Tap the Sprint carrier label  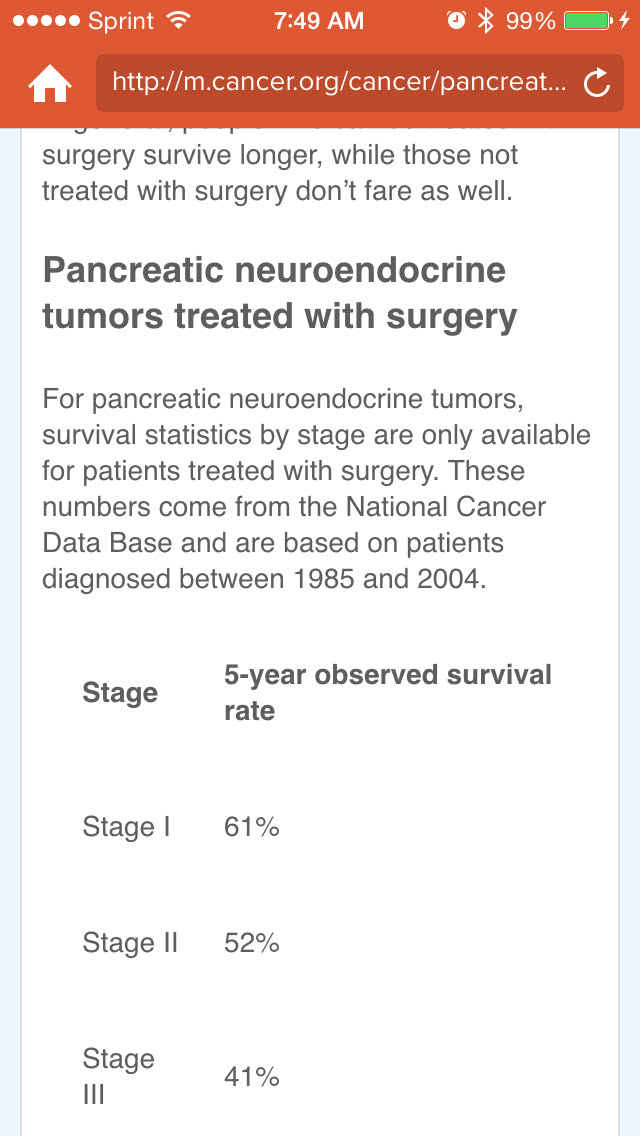[122, 20]
